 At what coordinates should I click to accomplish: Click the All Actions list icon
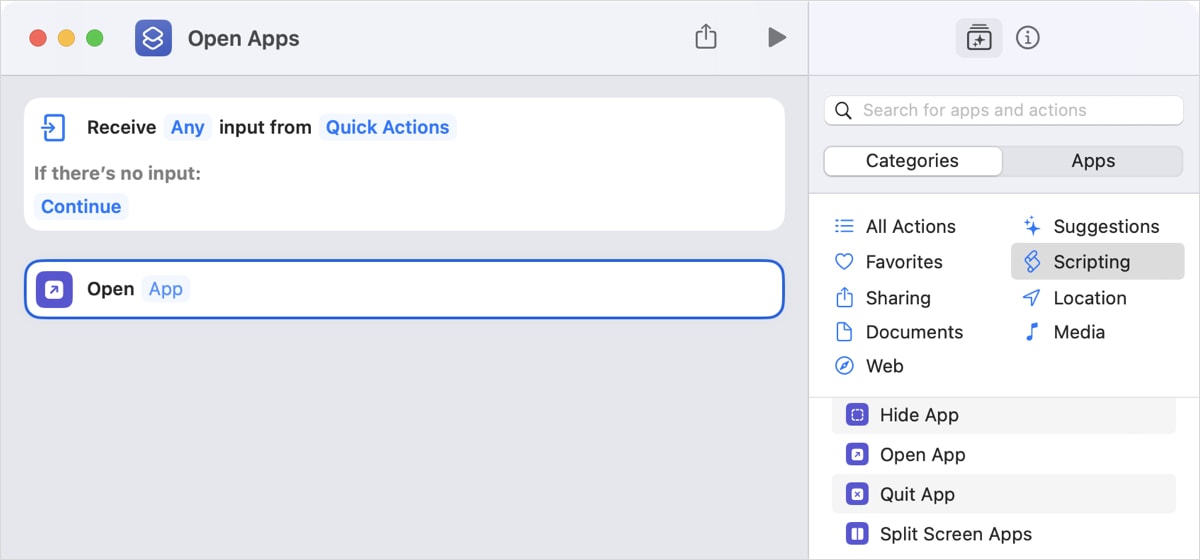[844, 226]
